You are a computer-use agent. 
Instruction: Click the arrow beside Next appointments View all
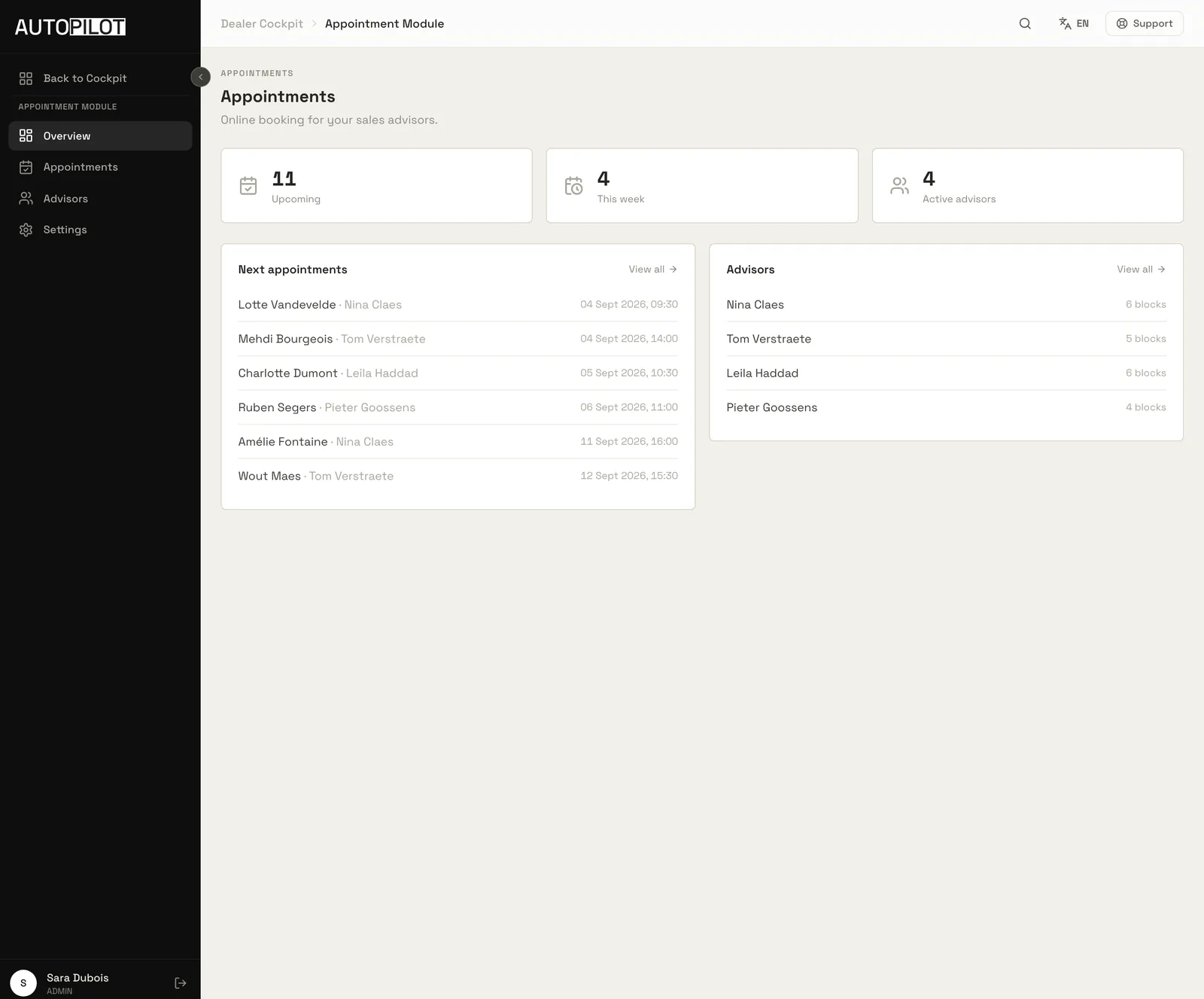point(673,270)
